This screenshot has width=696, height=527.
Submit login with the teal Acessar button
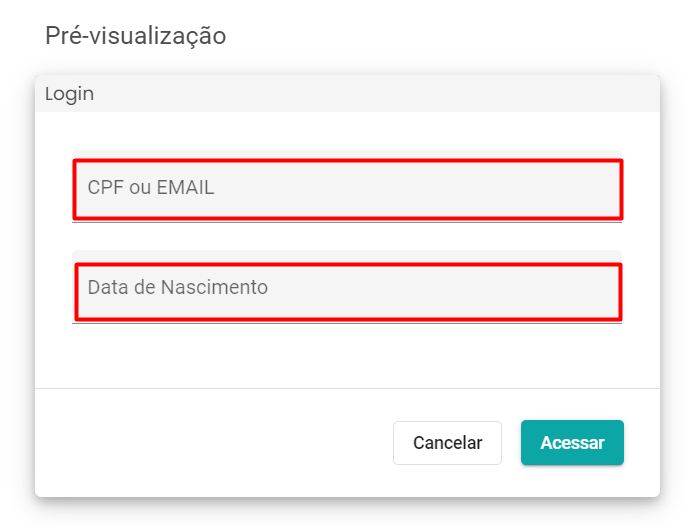(x=572, y=443)
